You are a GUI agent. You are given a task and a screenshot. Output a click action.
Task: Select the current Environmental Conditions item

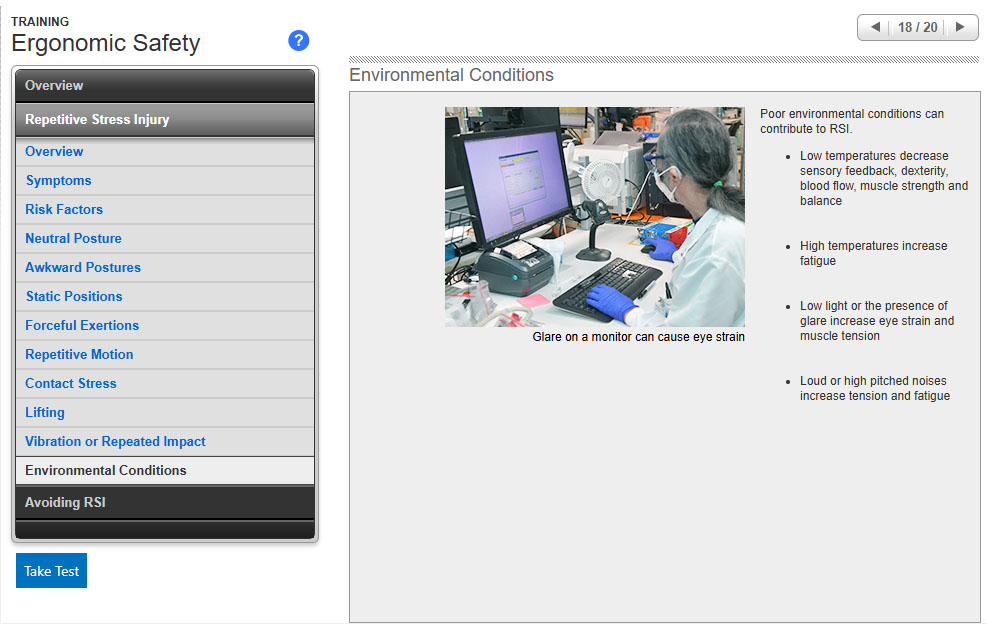tap(105, 471)
